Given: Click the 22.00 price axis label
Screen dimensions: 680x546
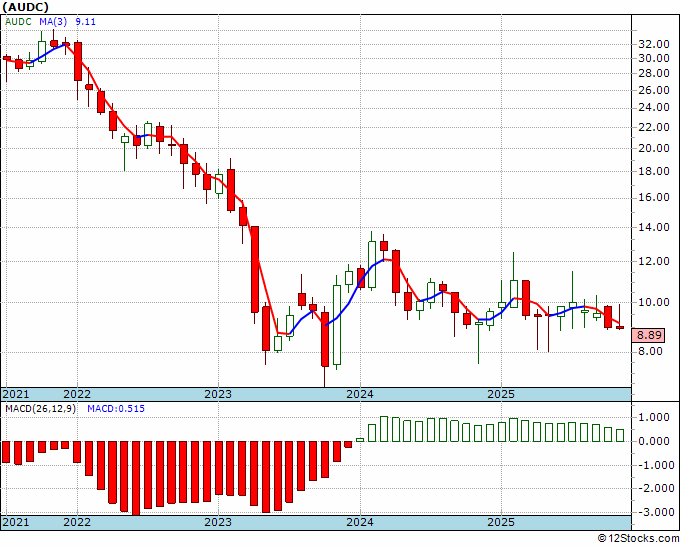Looking at the screenshot, I should (x=654, y=128).
